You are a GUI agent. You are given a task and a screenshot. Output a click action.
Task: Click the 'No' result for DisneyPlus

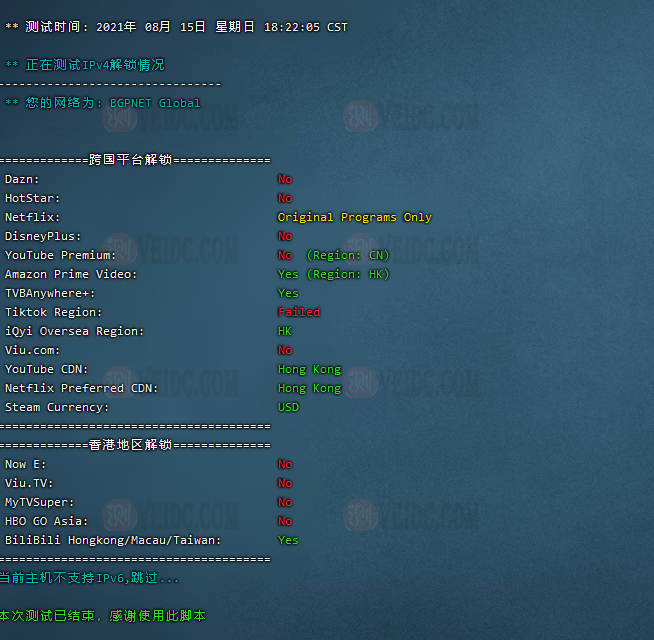[x=285, y=236]
